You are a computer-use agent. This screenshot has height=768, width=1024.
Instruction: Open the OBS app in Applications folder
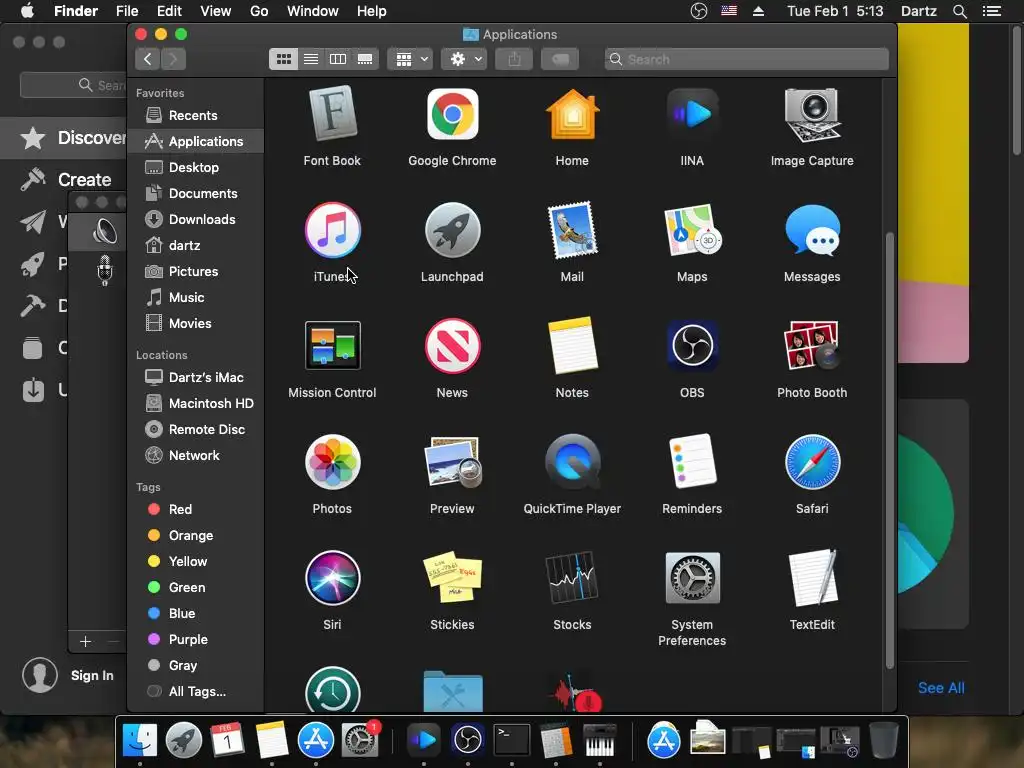coord(692,346)
